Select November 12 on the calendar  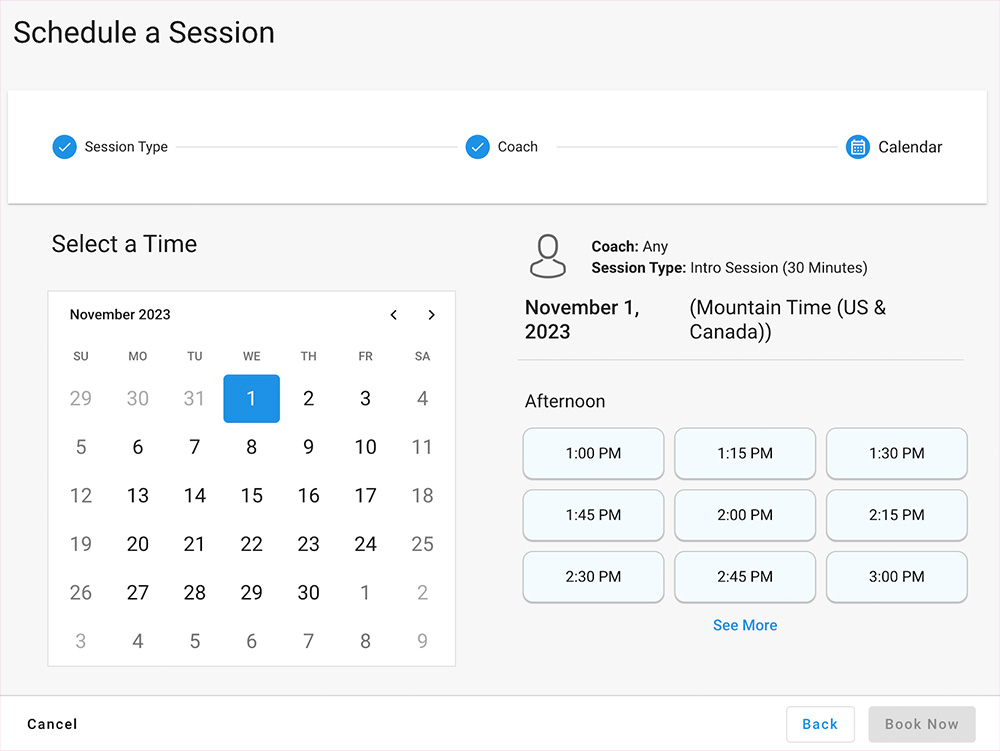coord(81,495)
